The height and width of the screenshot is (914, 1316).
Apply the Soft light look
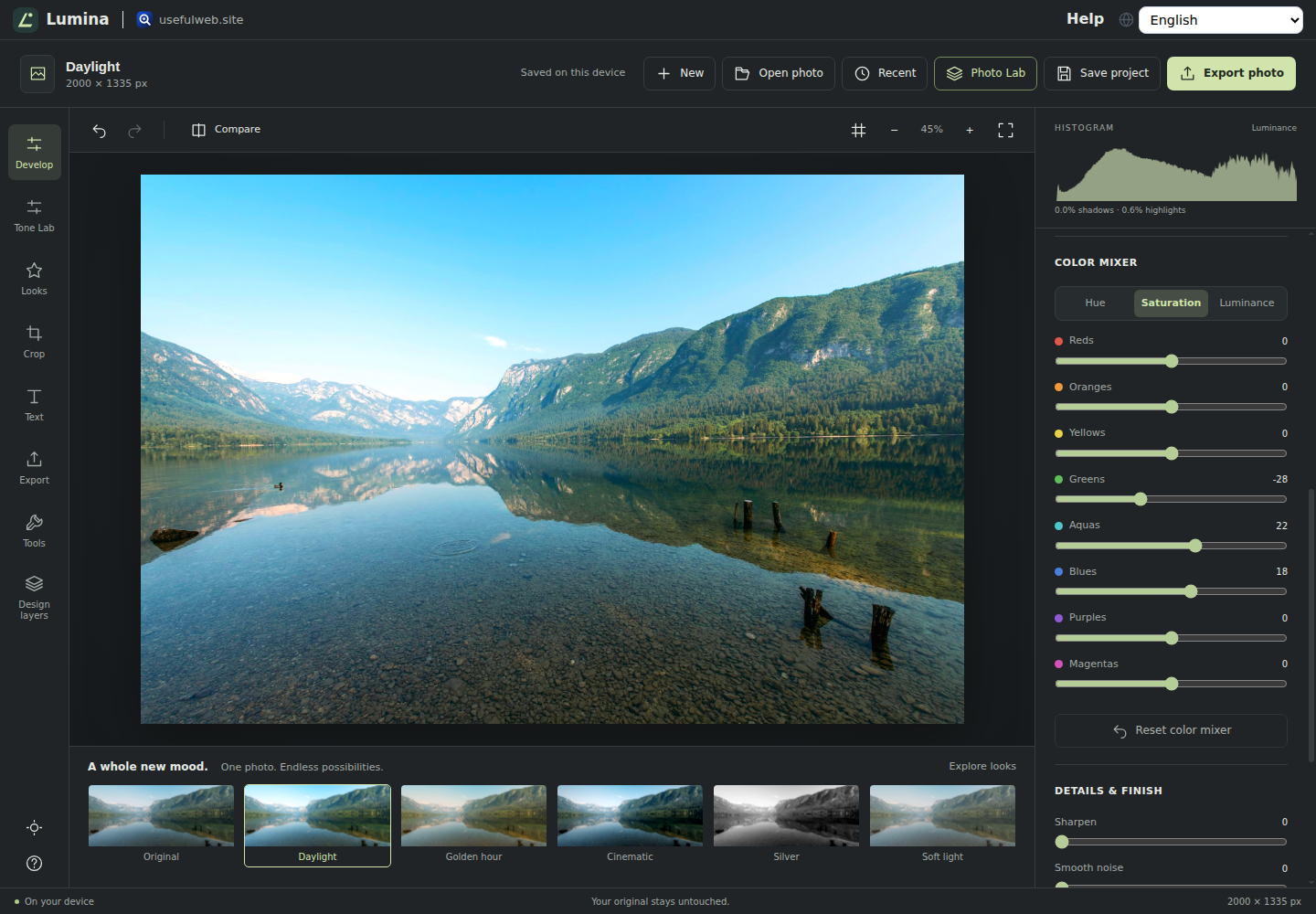(942, 825)
